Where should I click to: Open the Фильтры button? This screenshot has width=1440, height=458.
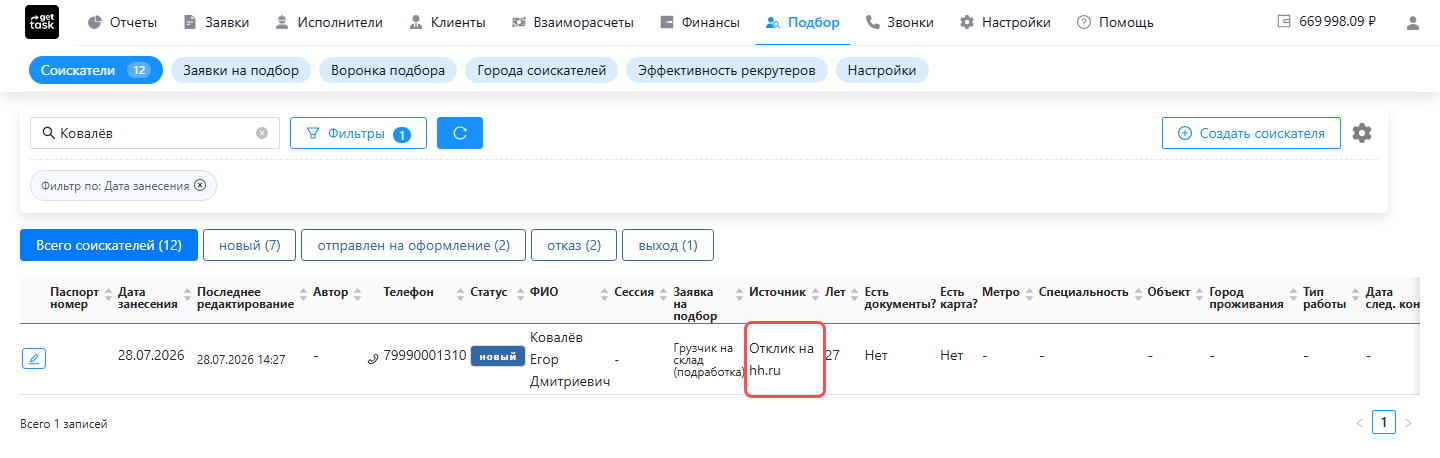pos(358,133)
